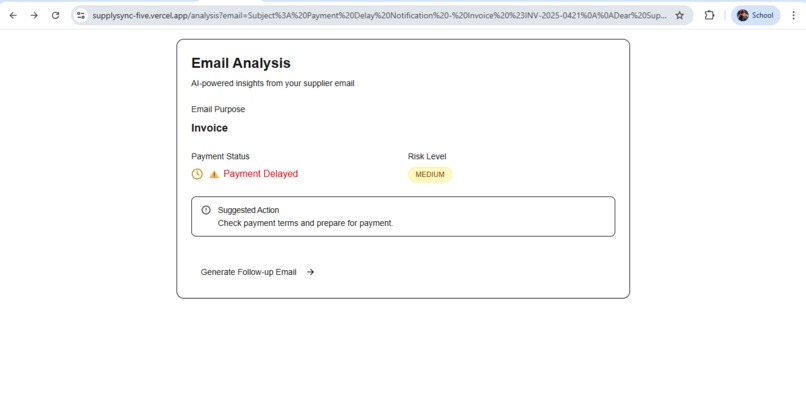Click the Email Analysis heading
Image resolution: width=806 pixels, height=397 pixels.
[241, 63]
